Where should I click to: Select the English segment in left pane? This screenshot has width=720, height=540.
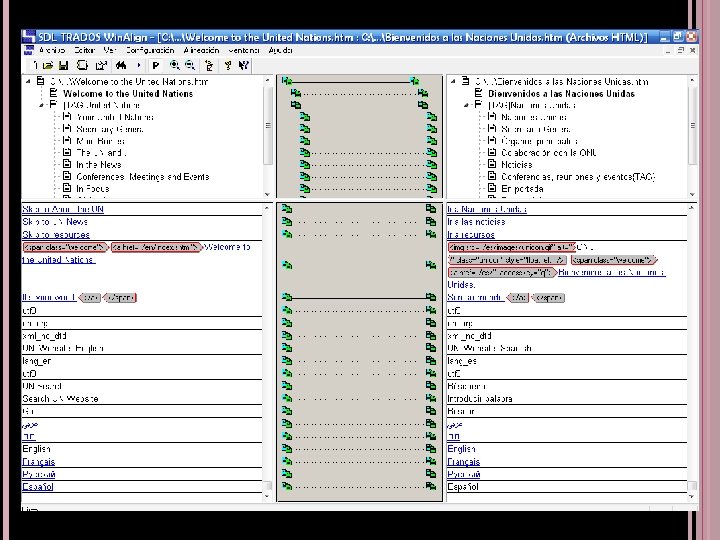click(x=36, y=449)
